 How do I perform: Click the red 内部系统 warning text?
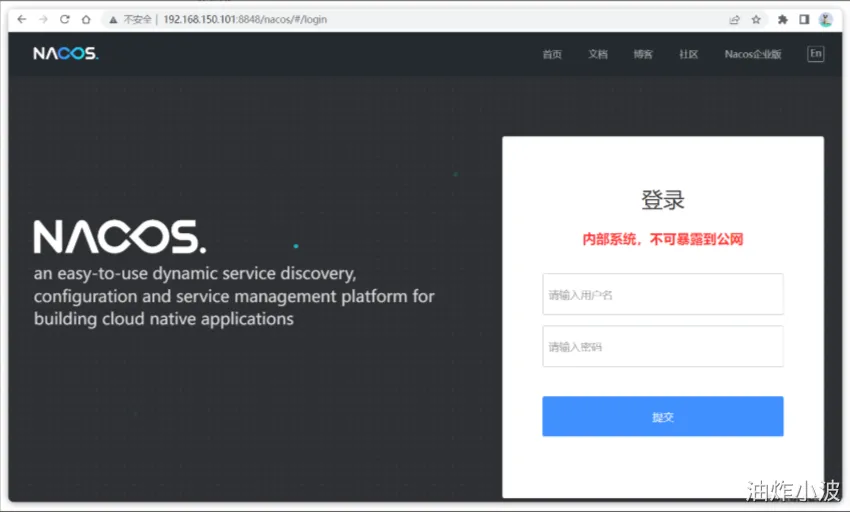click(662, 239)
